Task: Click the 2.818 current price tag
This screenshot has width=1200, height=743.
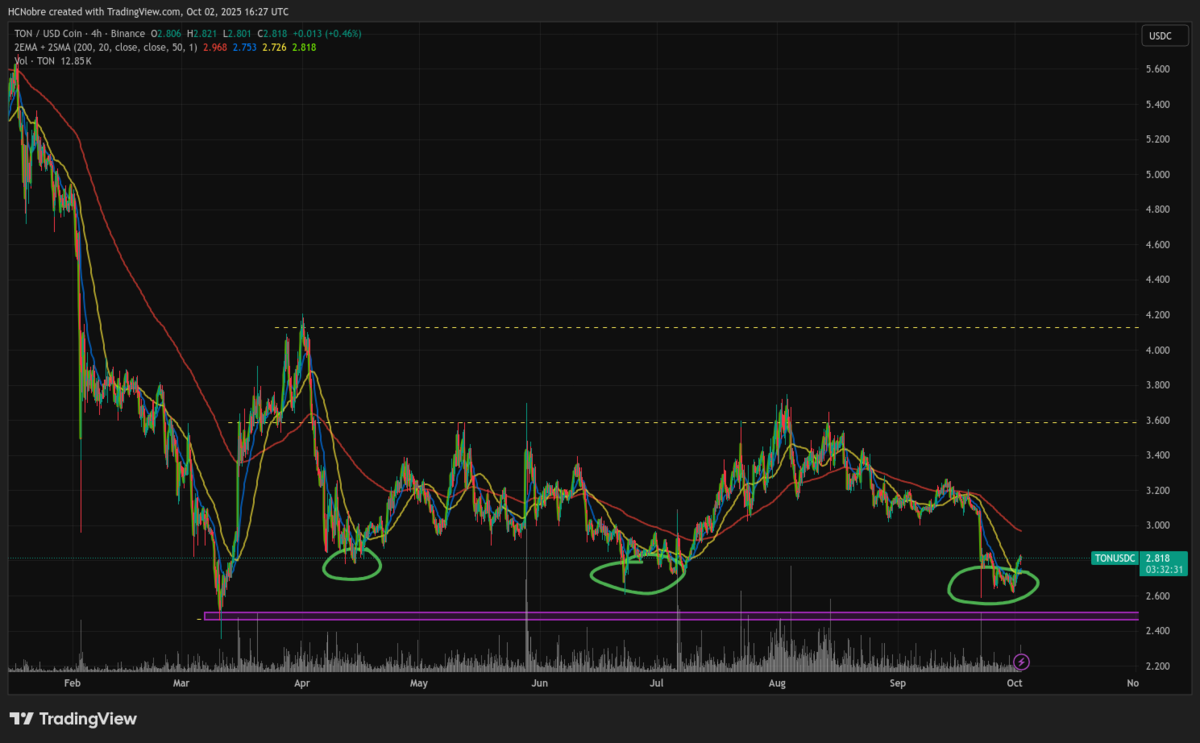Action: pos(1158,558)
